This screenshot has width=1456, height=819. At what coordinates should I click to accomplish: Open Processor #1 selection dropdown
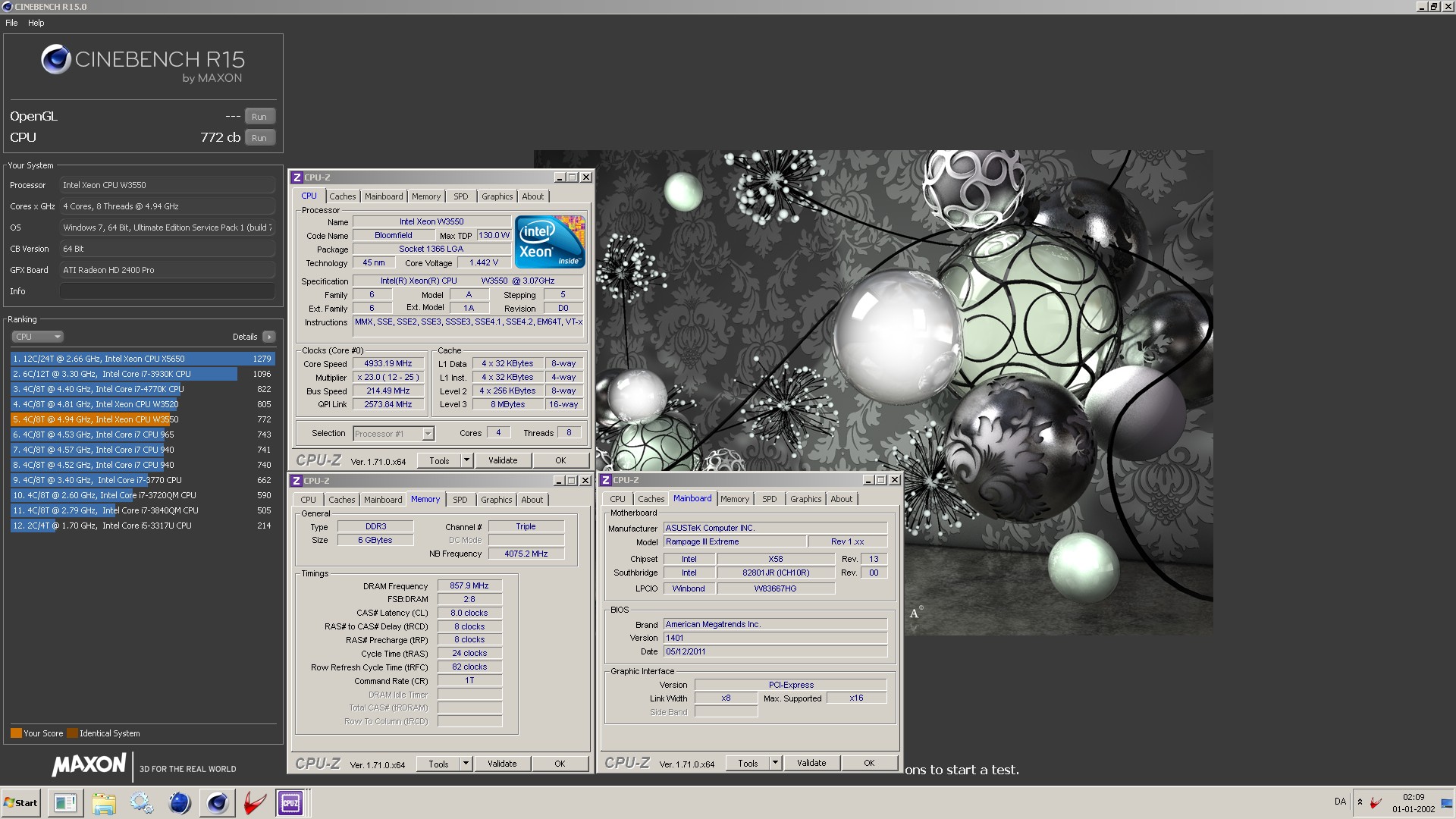click(393, 434)
